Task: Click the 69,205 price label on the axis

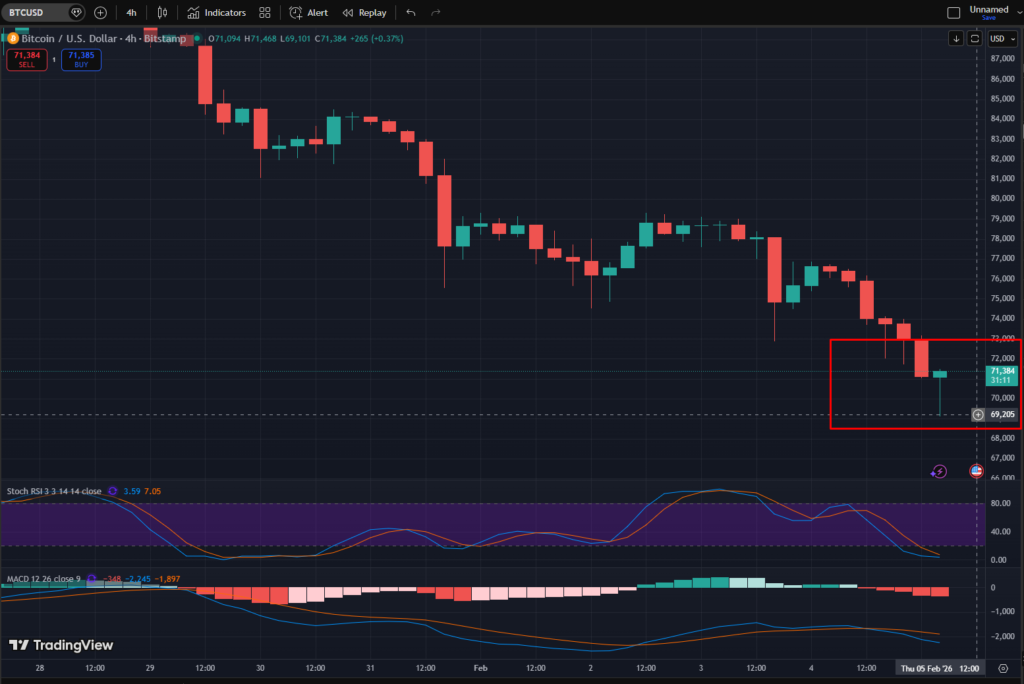Action: click(x=1003, y=414)
